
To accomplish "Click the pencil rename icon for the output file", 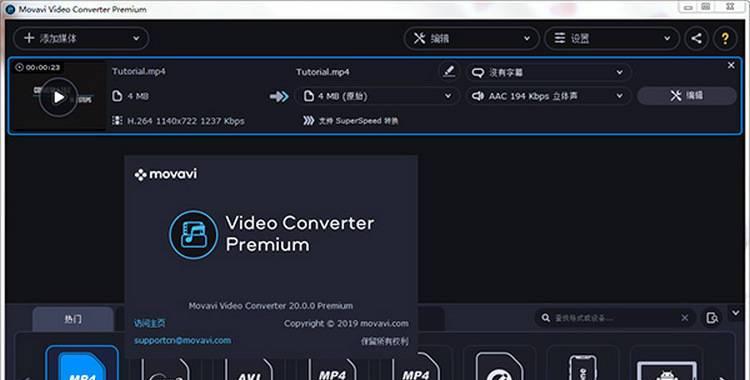I will (448, 72).
